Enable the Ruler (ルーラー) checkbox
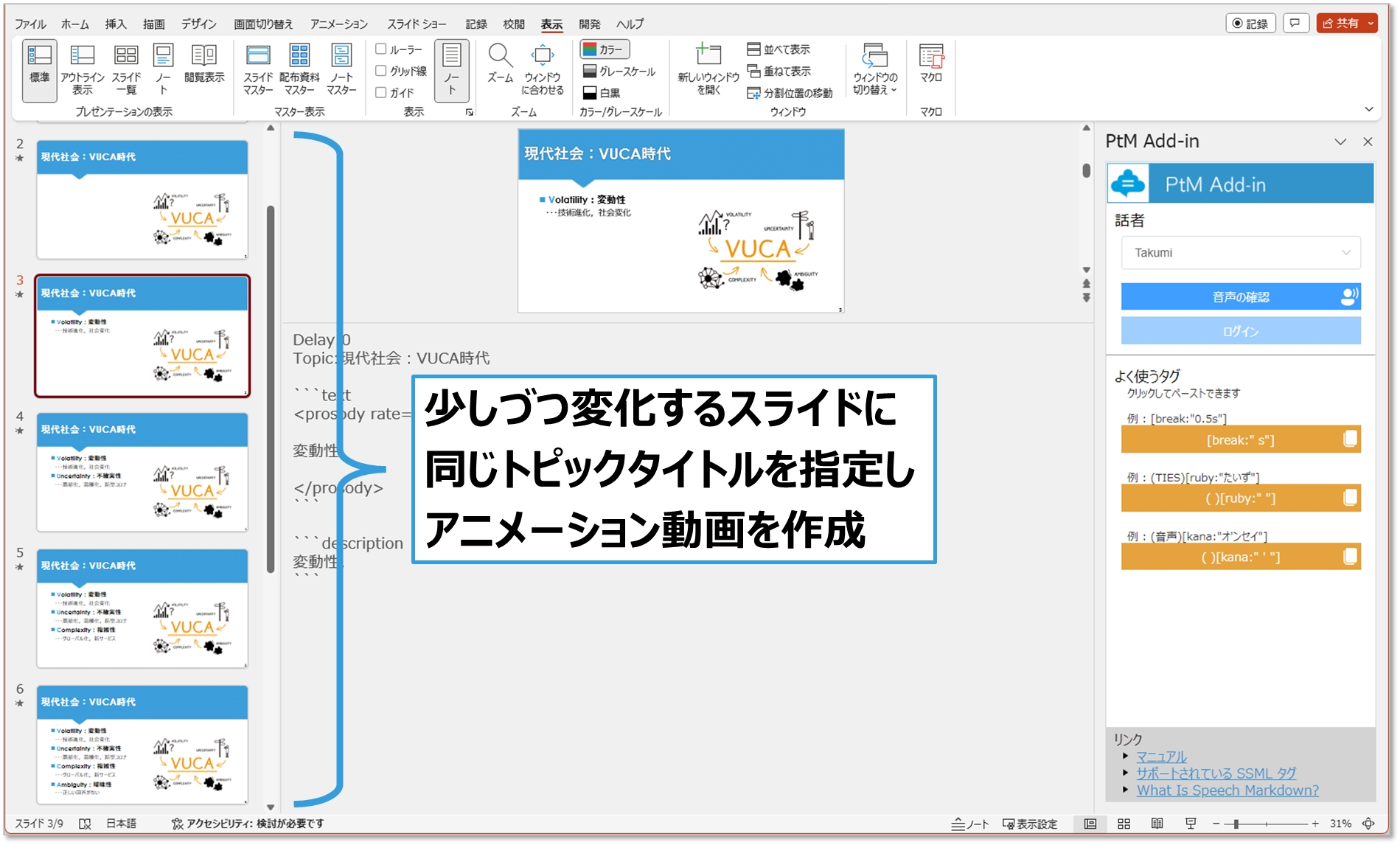The width and height of the screenshot is (1400, 845). tap(381, 49)
